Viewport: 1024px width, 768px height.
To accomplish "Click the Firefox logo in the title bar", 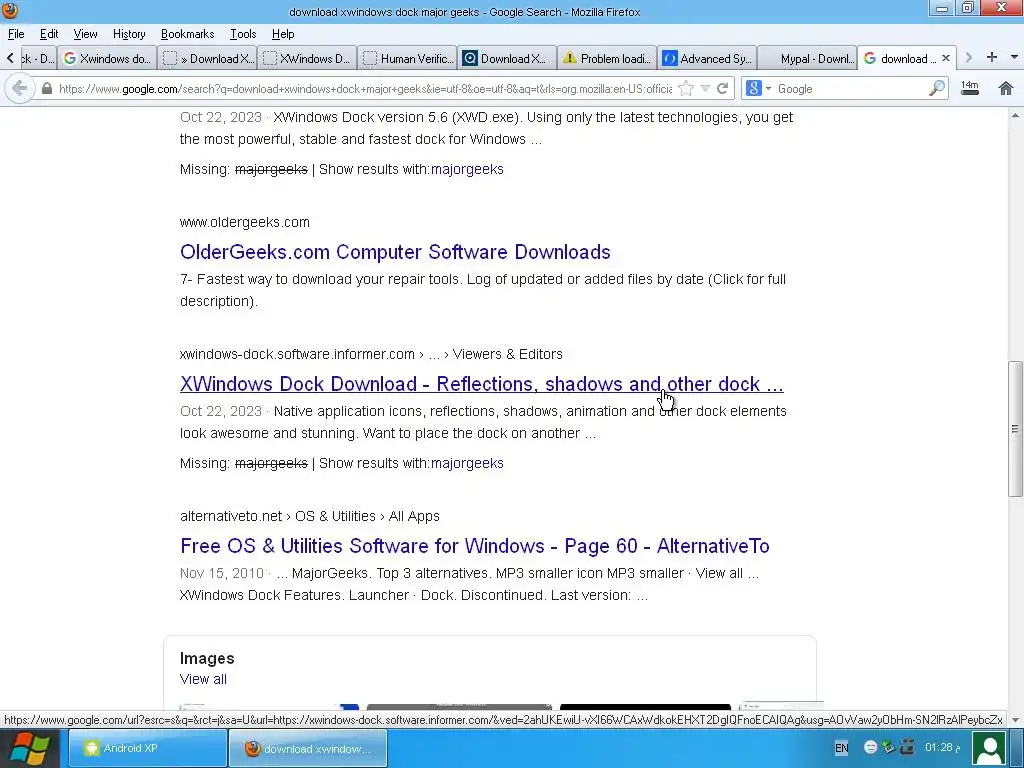I will click(x=10, y=10).
